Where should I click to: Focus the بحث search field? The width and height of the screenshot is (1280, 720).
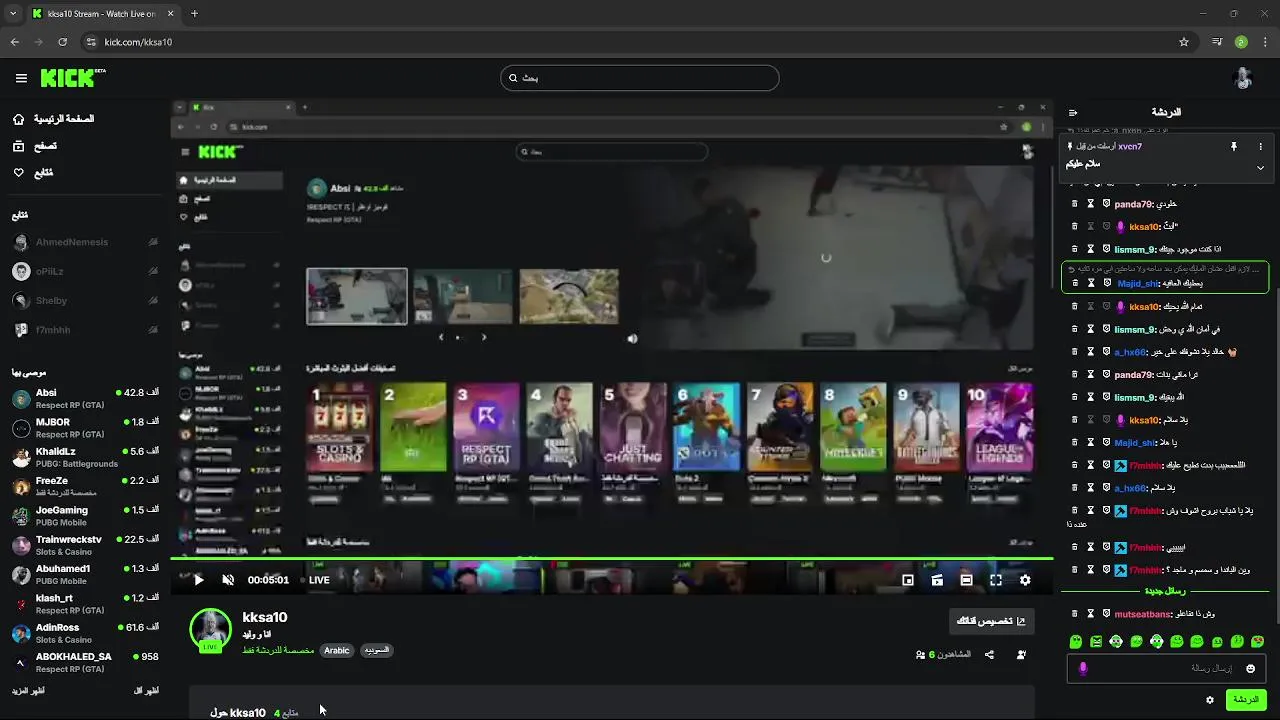640,78
